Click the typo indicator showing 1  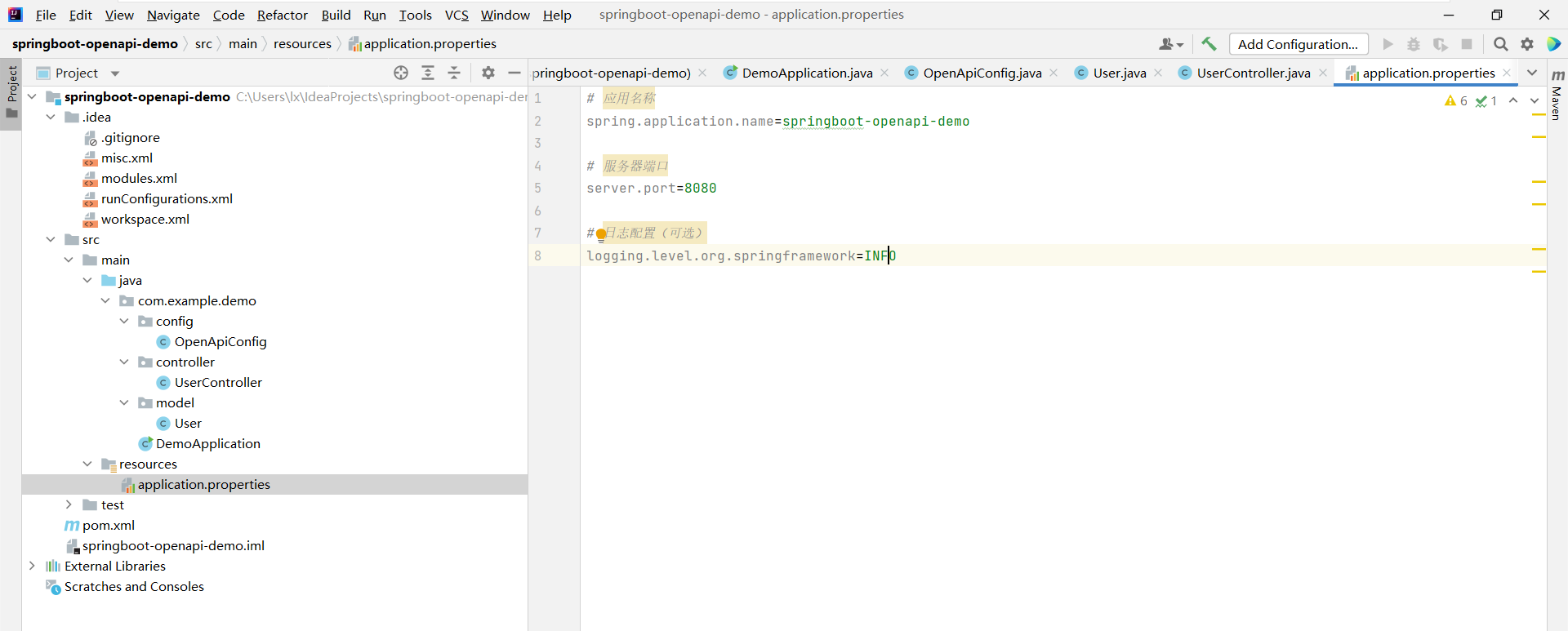[x=1486, y=100]
